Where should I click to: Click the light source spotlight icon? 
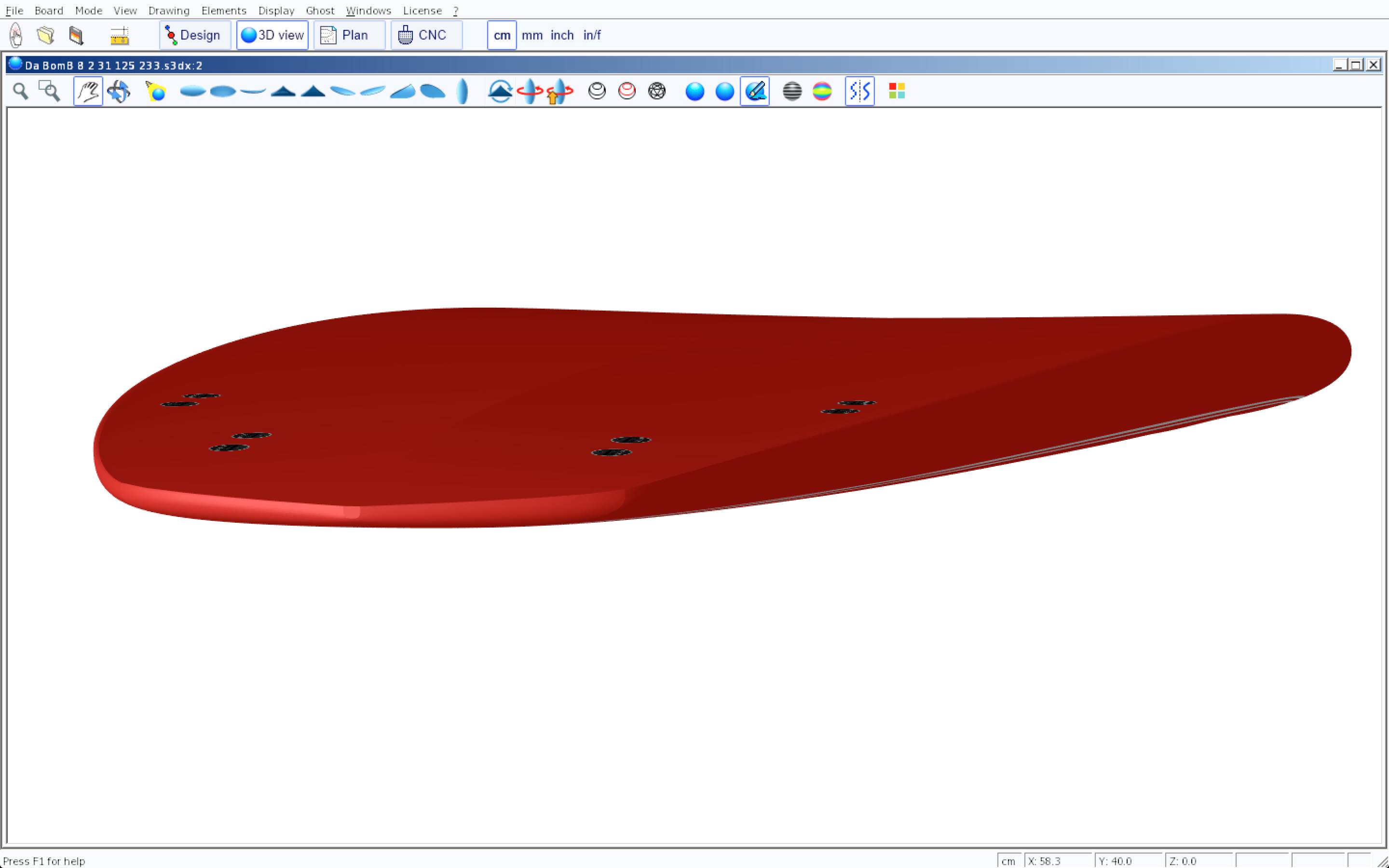[x=156, y=91]
